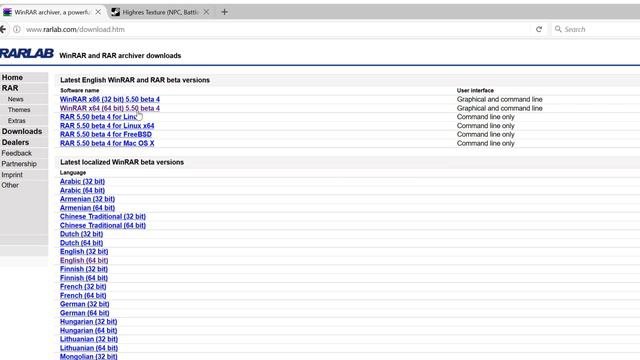Open Partnership in sidebar
The height and width of the screenshot is (360, 640).
point(19,164)
